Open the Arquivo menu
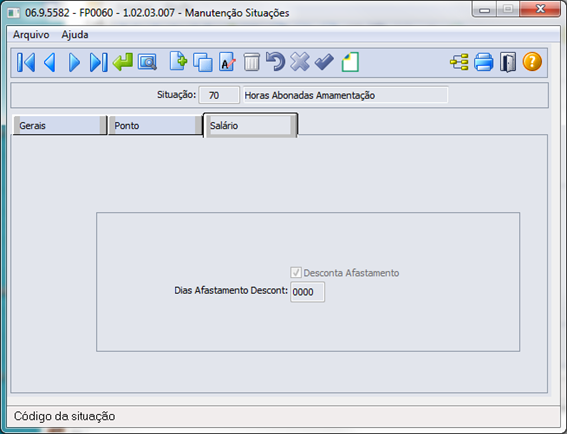 coord(31,35)
